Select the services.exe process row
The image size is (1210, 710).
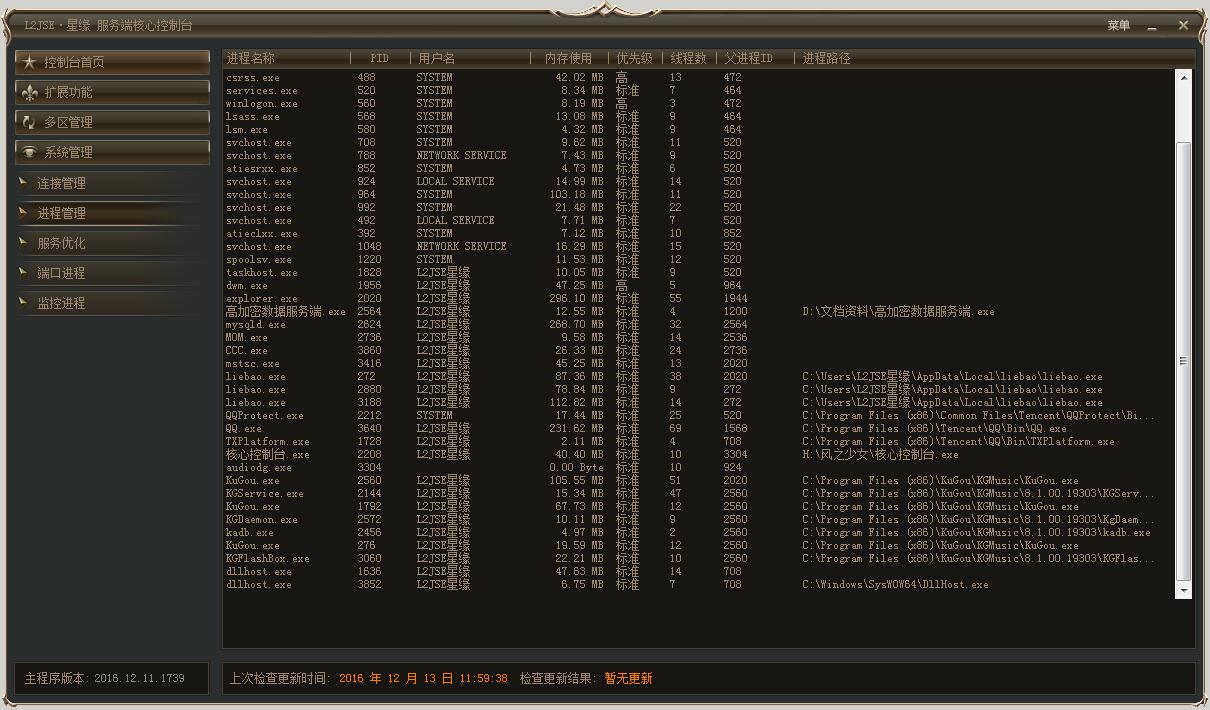point(697,90)
